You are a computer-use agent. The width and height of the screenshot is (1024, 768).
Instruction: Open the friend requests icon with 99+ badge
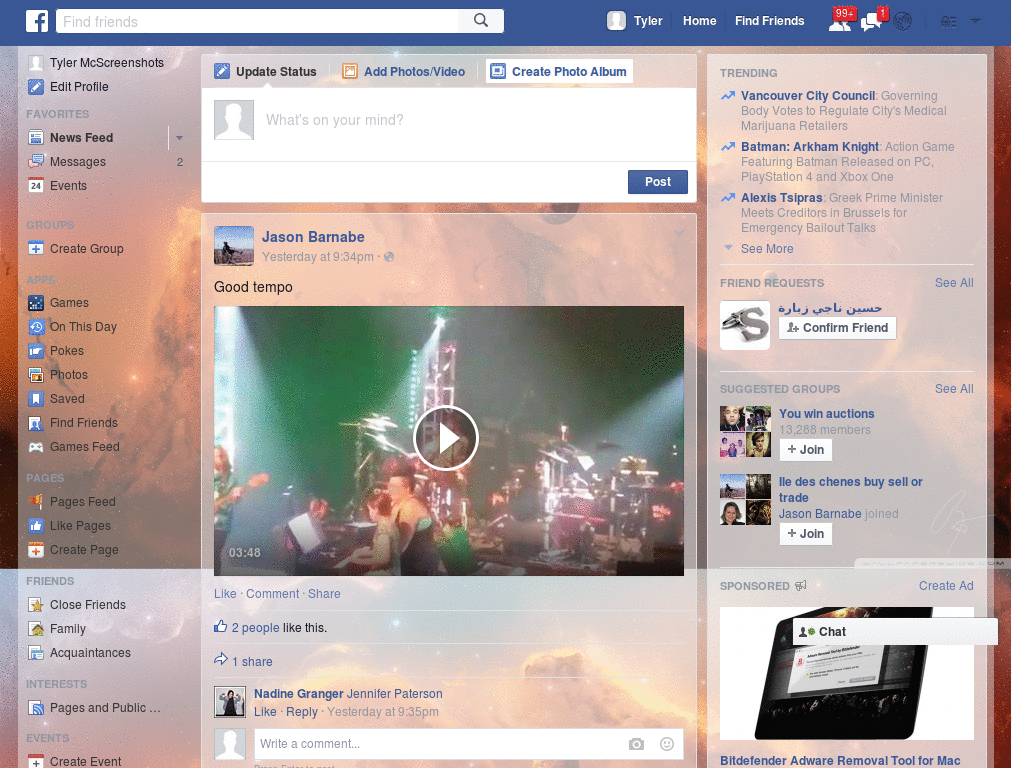(840, 20)
